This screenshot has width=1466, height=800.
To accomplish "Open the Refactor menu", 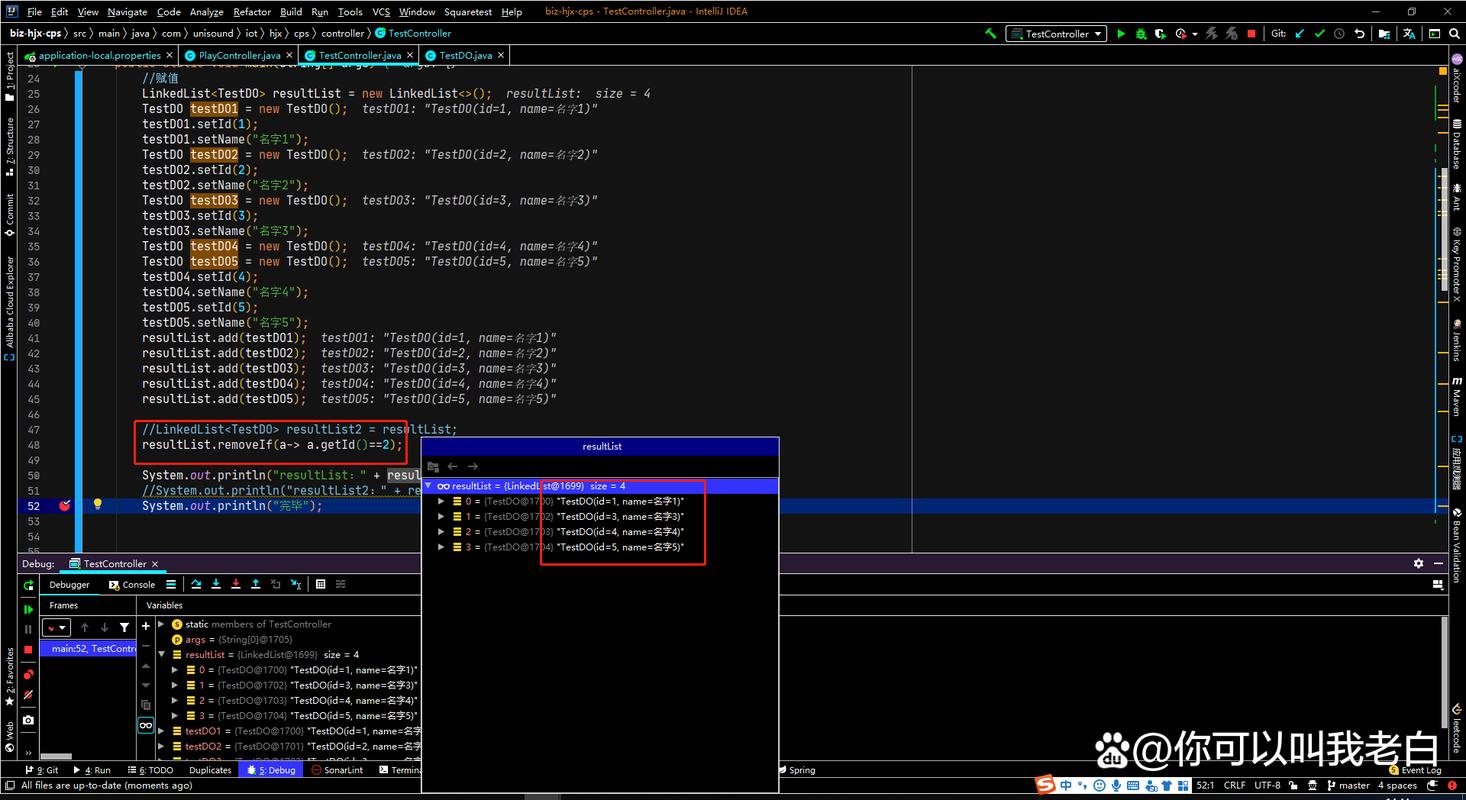I will pos(252,12).
